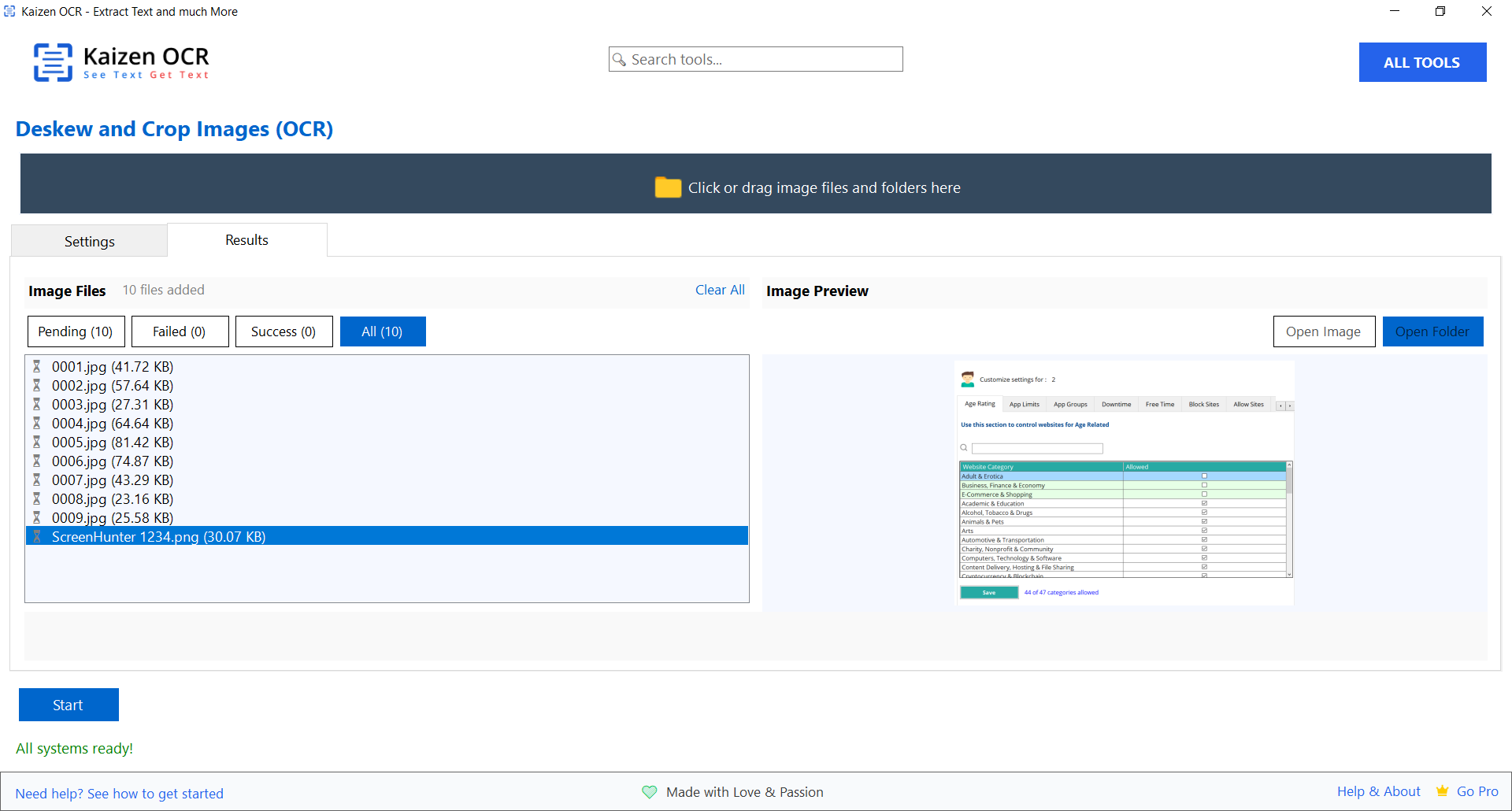Click the ALL TOOLS button
The image size is (1512, 811).
tap(1421, 62)
